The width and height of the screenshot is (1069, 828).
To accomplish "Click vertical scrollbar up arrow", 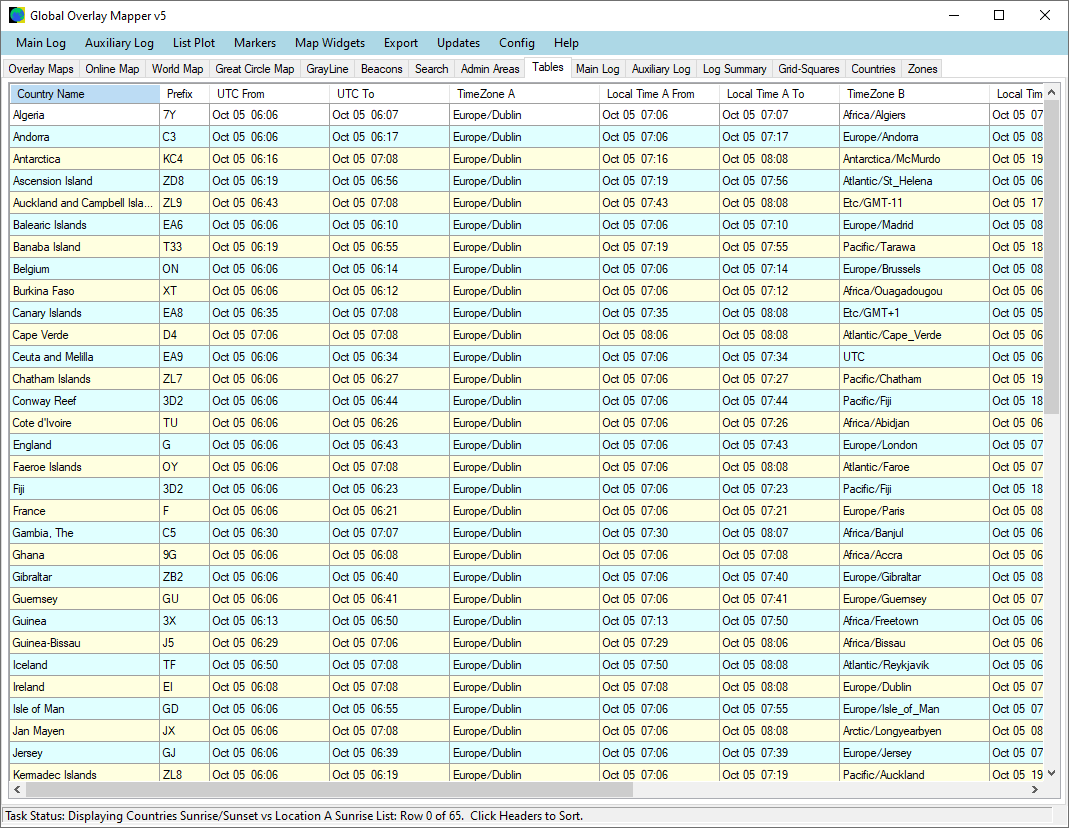I will [1051, 93].
